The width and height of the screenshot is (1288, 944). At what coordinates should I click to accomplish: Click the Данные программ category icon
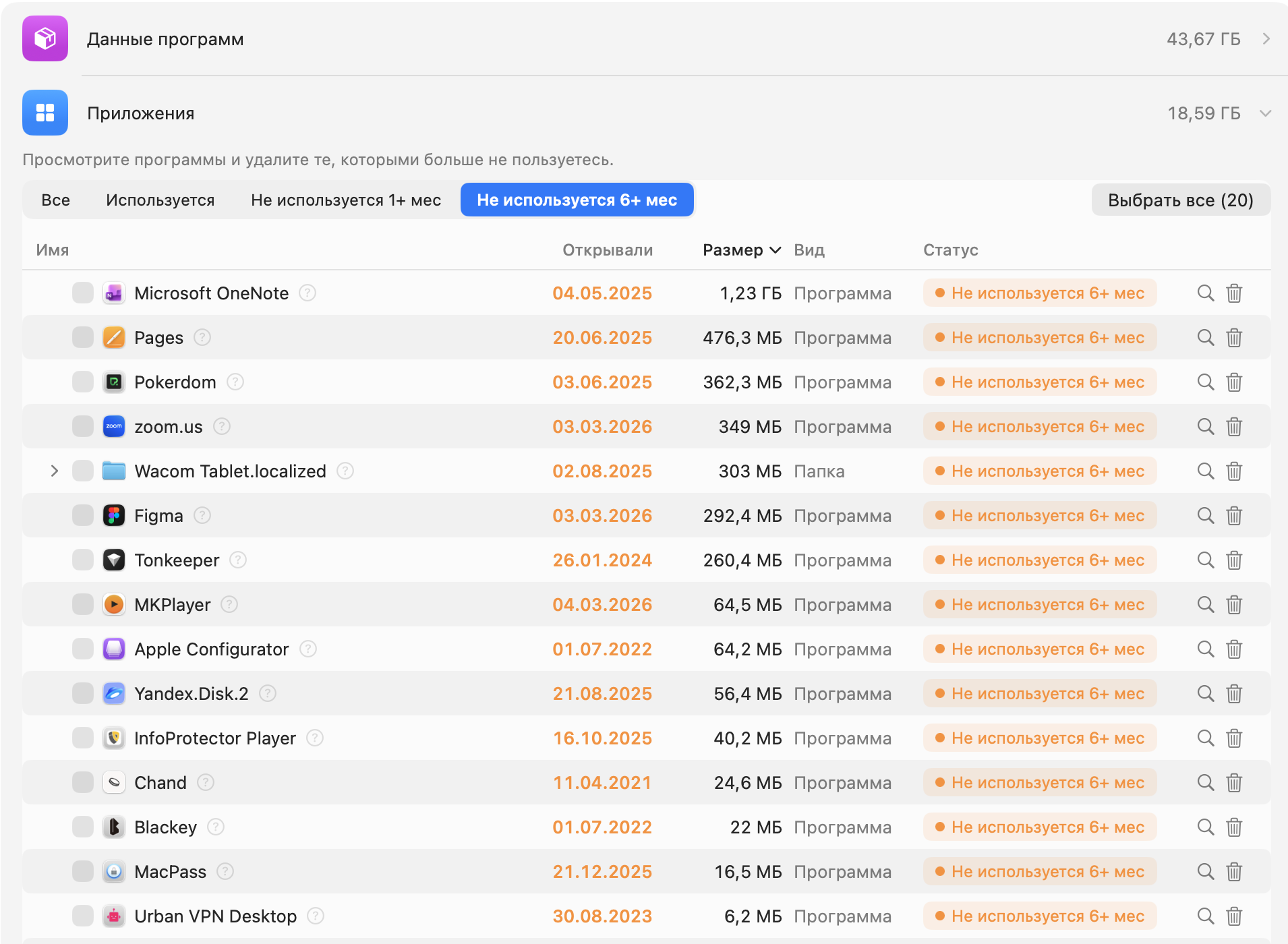click(x=45, y=38)
